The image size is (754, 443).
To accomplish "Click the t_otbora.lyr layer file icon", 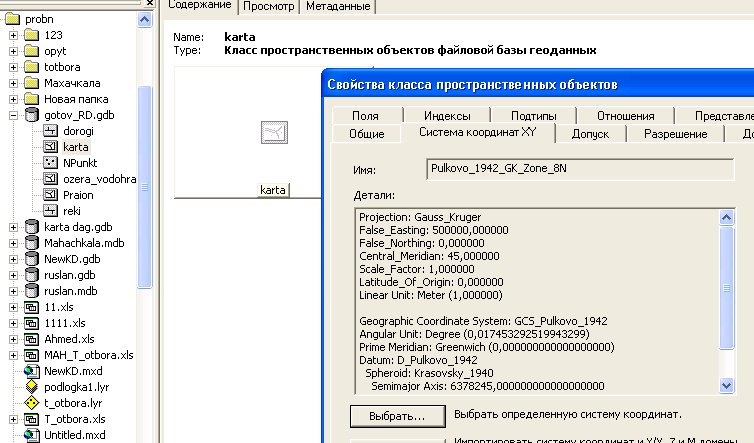I will pos(32,403).
